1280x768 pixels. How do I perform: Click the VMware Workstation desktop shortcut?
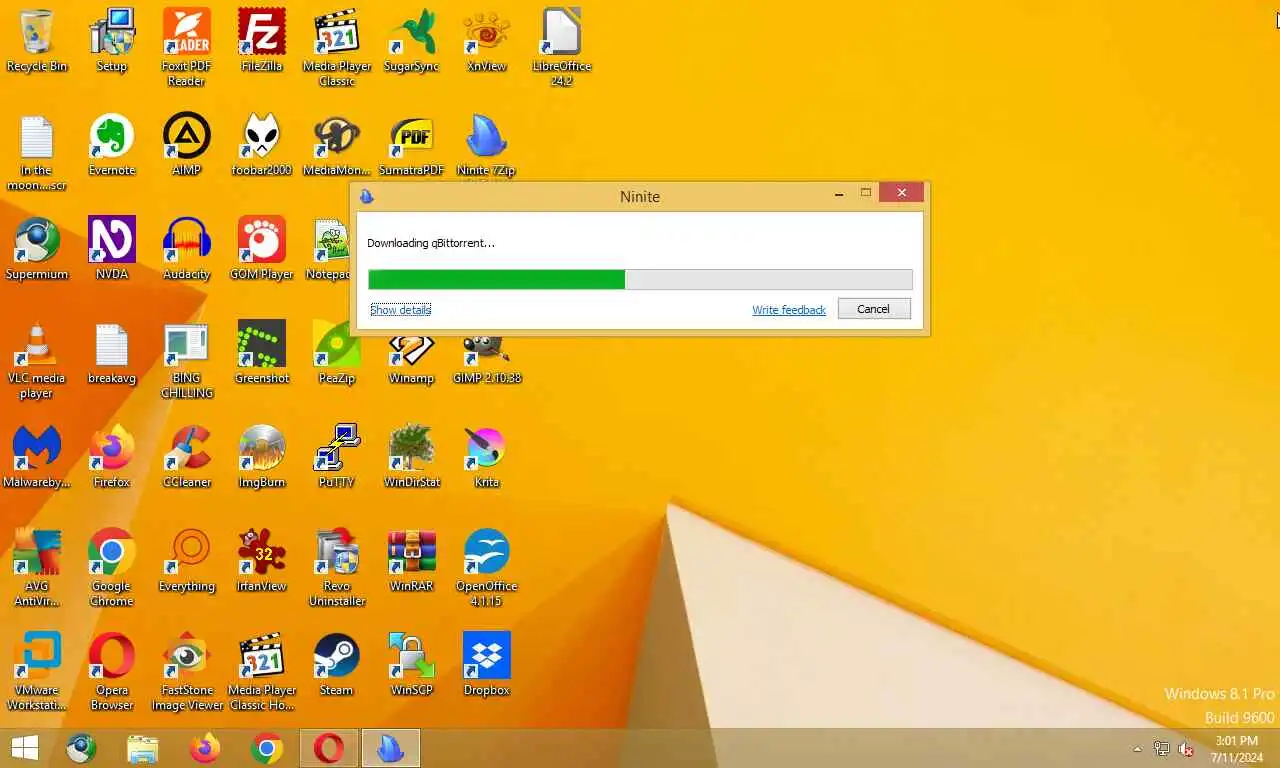pos(37,672)
